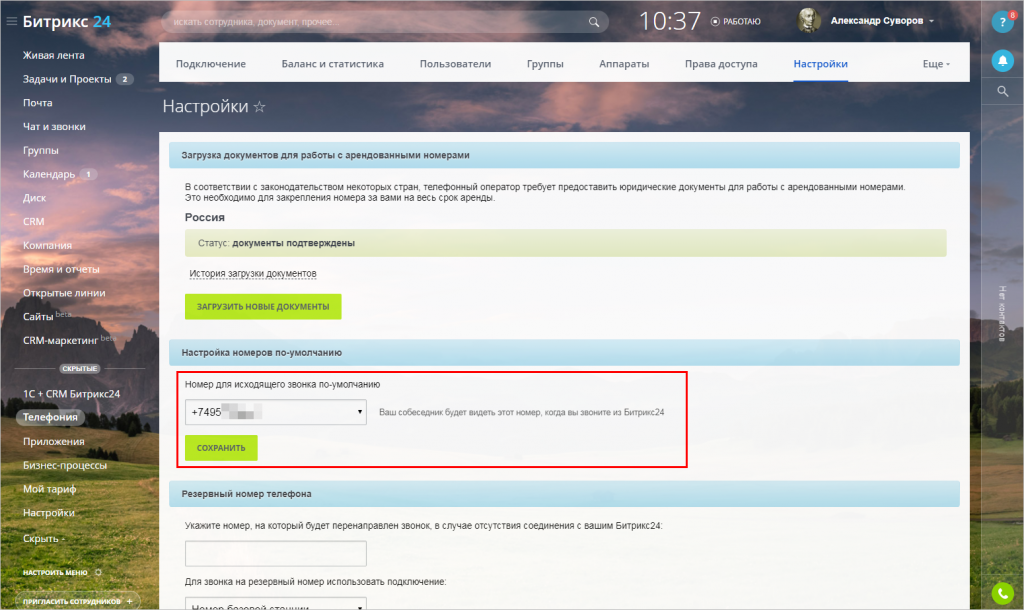This screenshot has width=1024, height=610.
Task: Switch to the Баланс и статистика tab
Action: pyautogui.click(x=332, y=64)
